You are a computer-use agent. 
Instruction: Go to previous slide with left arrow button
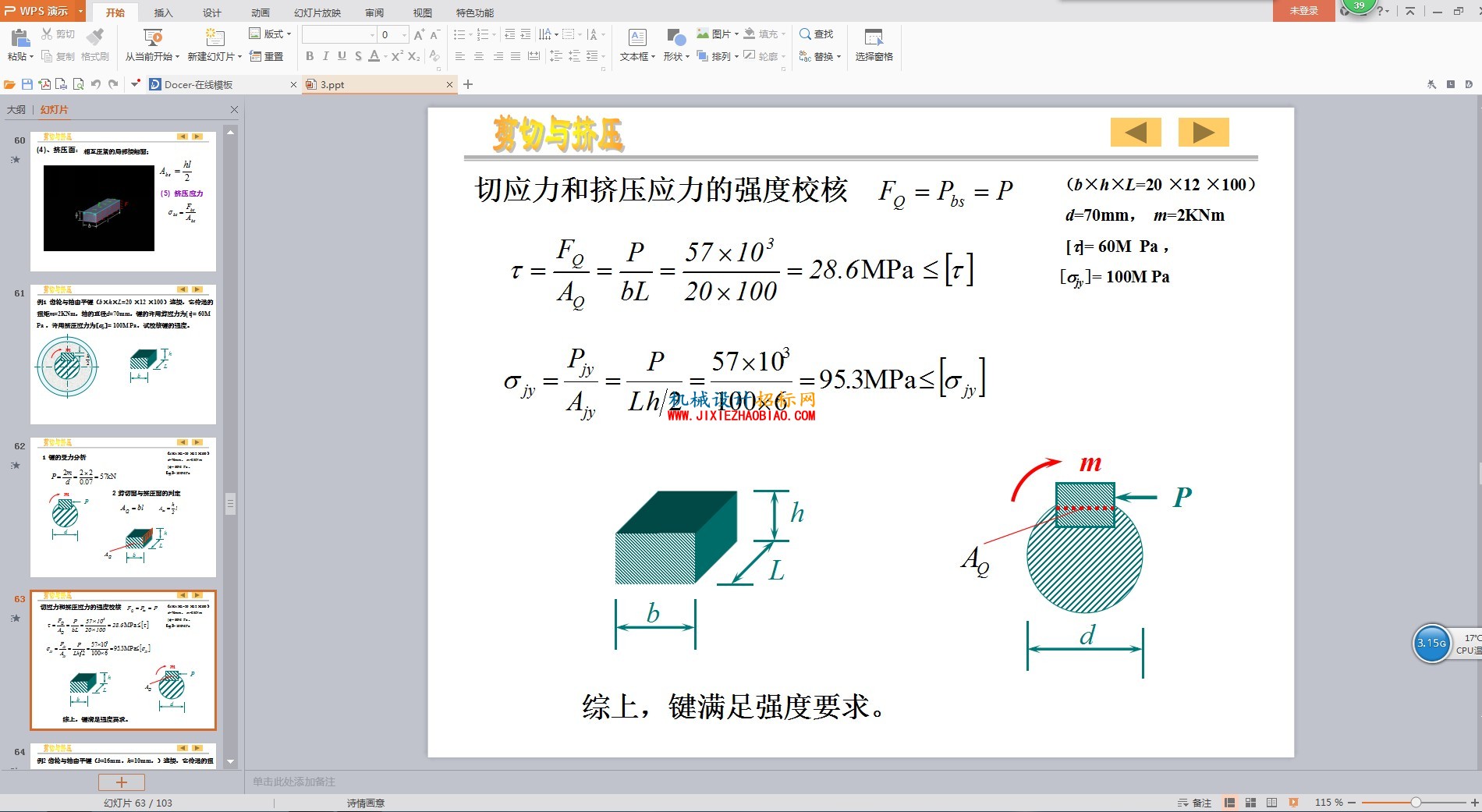pyautogui.click(x=1136, y=133)
